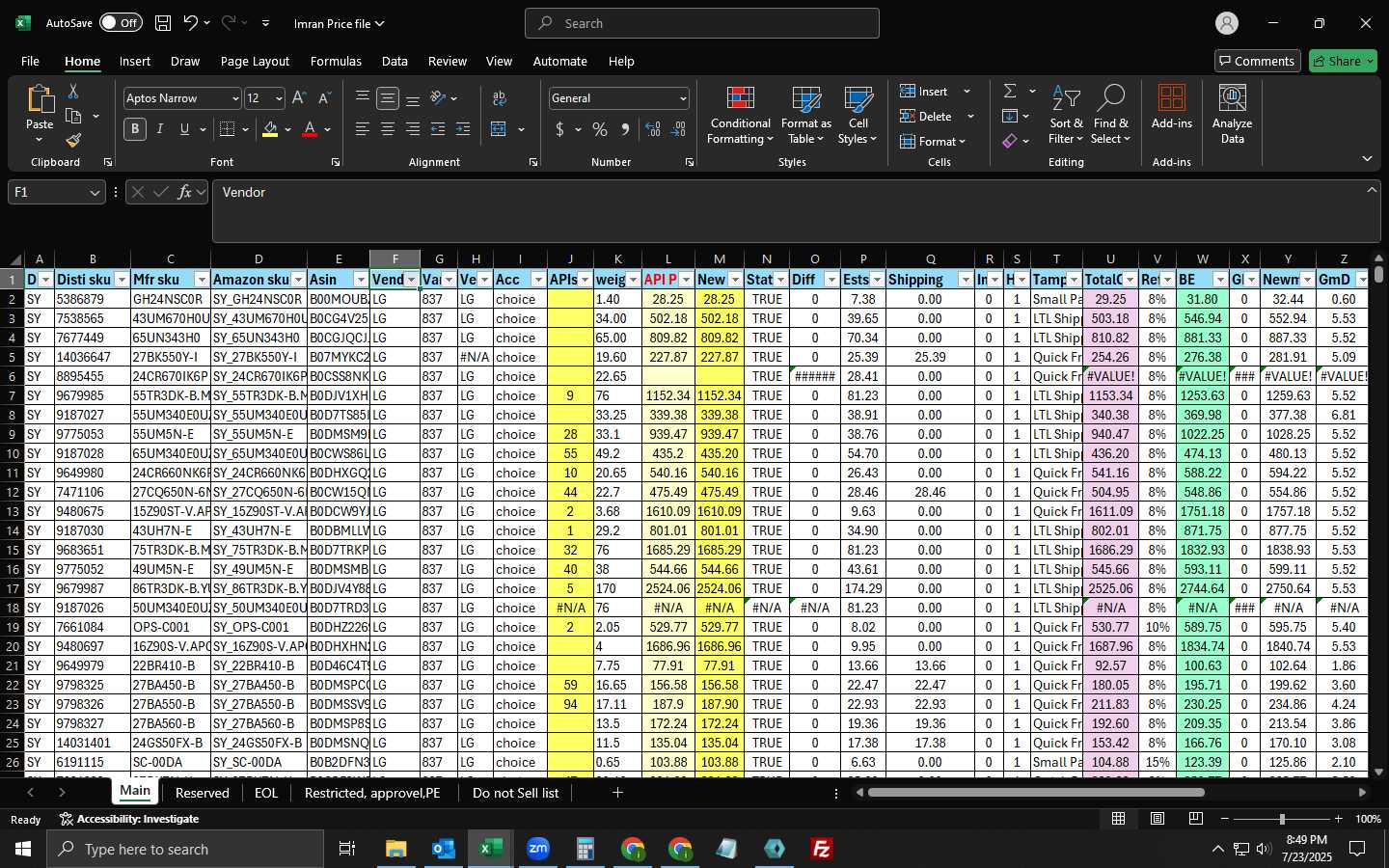Toggle Bold formatting
The width and height of the screenshot is (1389, 868).
(x=135, y=129)
